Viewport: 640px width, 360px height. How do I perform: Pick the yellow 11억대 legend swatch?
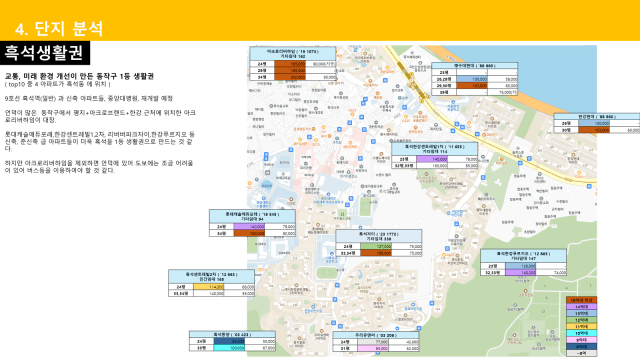pyautogui.click(x=581, y=327)
